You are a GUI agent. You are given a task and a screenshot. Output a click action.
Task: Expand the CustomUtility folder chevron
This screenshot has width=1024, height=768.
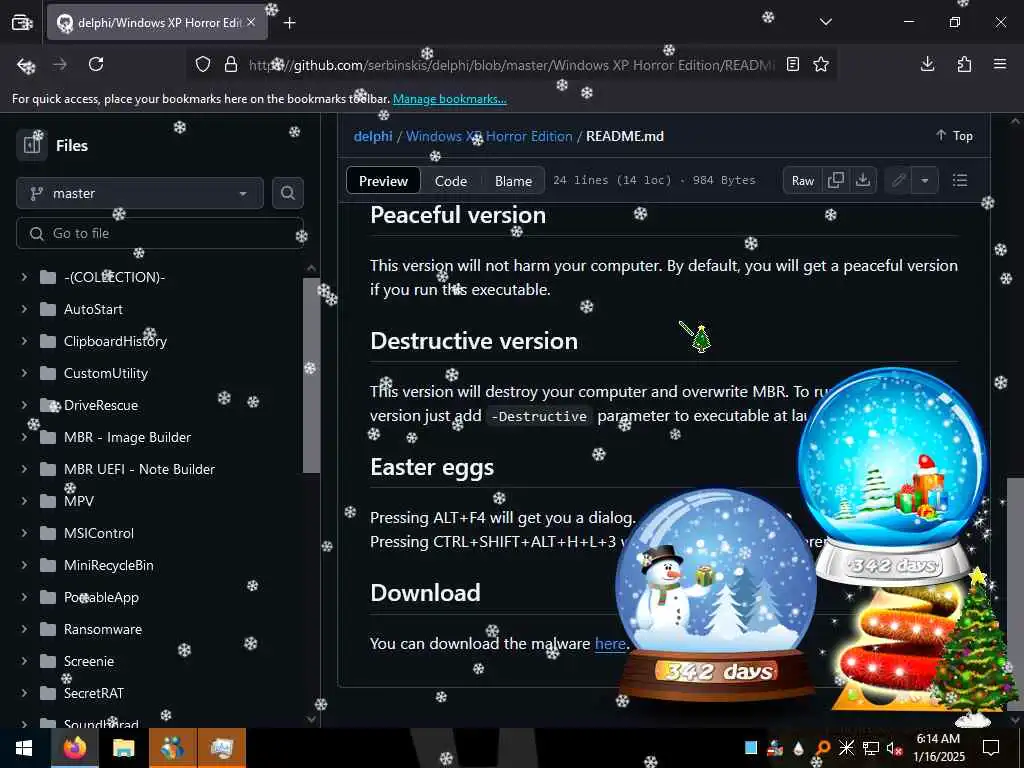point(24,373)
